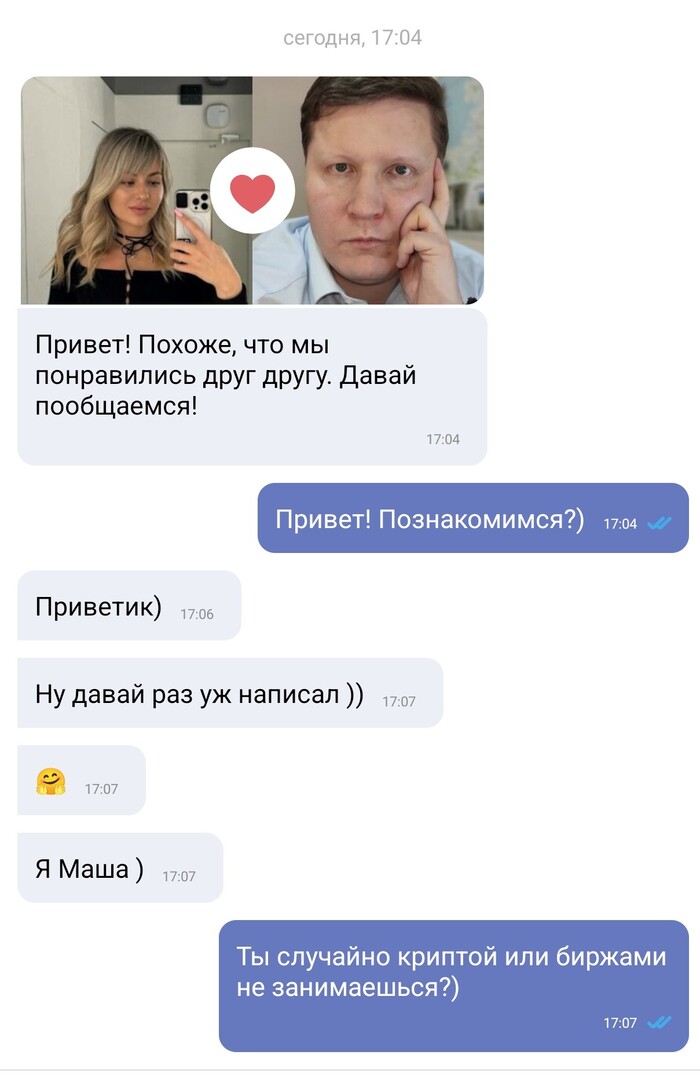Viewport: 700px width, 1077px height.
Task: Open the man's profile photo
Action: [x=368, y=190]
